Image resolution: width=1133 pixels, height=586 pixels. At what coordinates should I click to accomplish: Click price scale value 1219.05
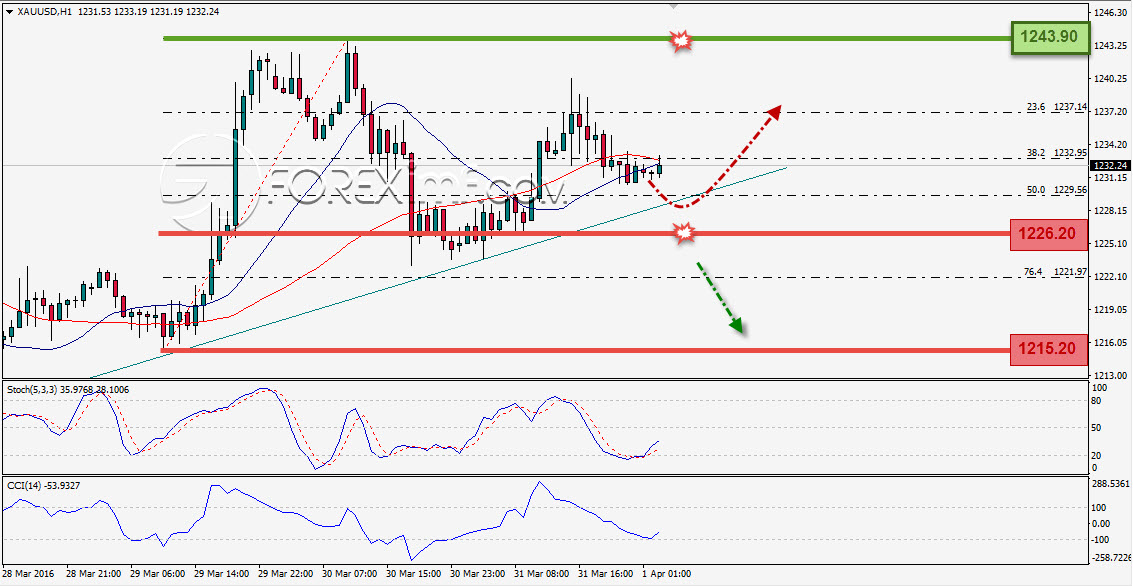click(1110, 309)
